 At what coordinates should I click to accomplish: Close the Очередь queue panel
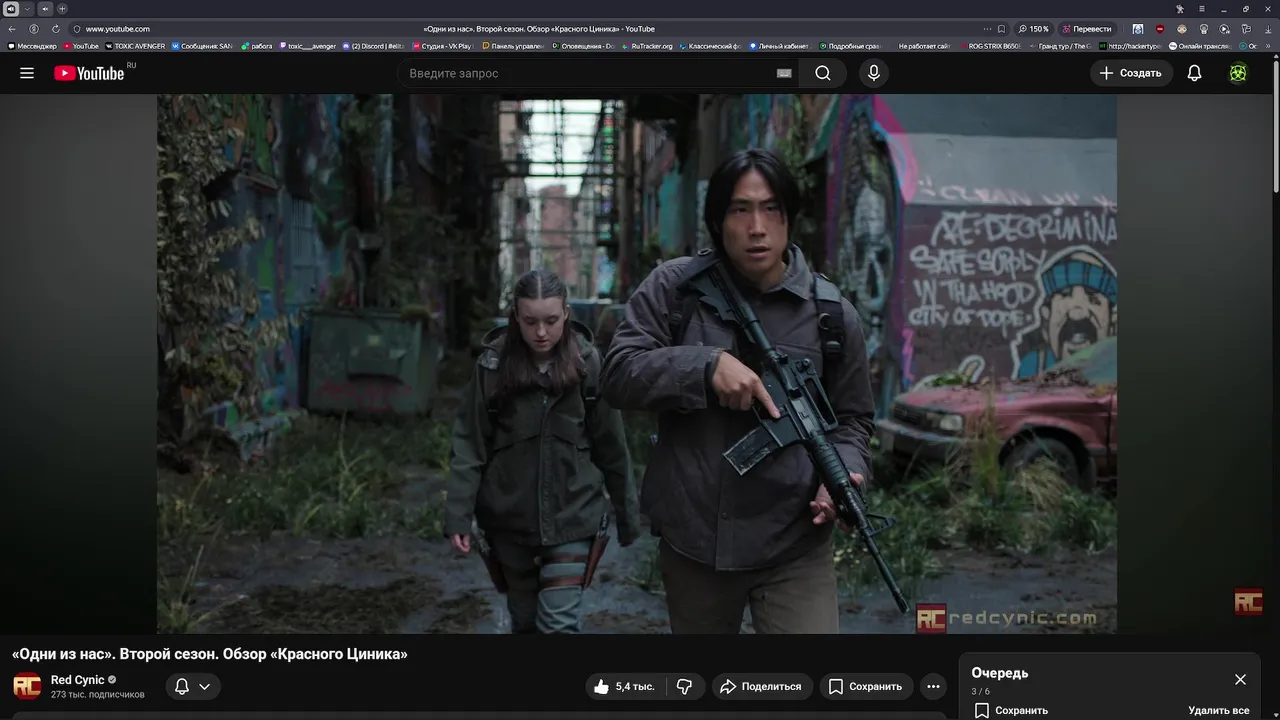(x=1240, y=679)
